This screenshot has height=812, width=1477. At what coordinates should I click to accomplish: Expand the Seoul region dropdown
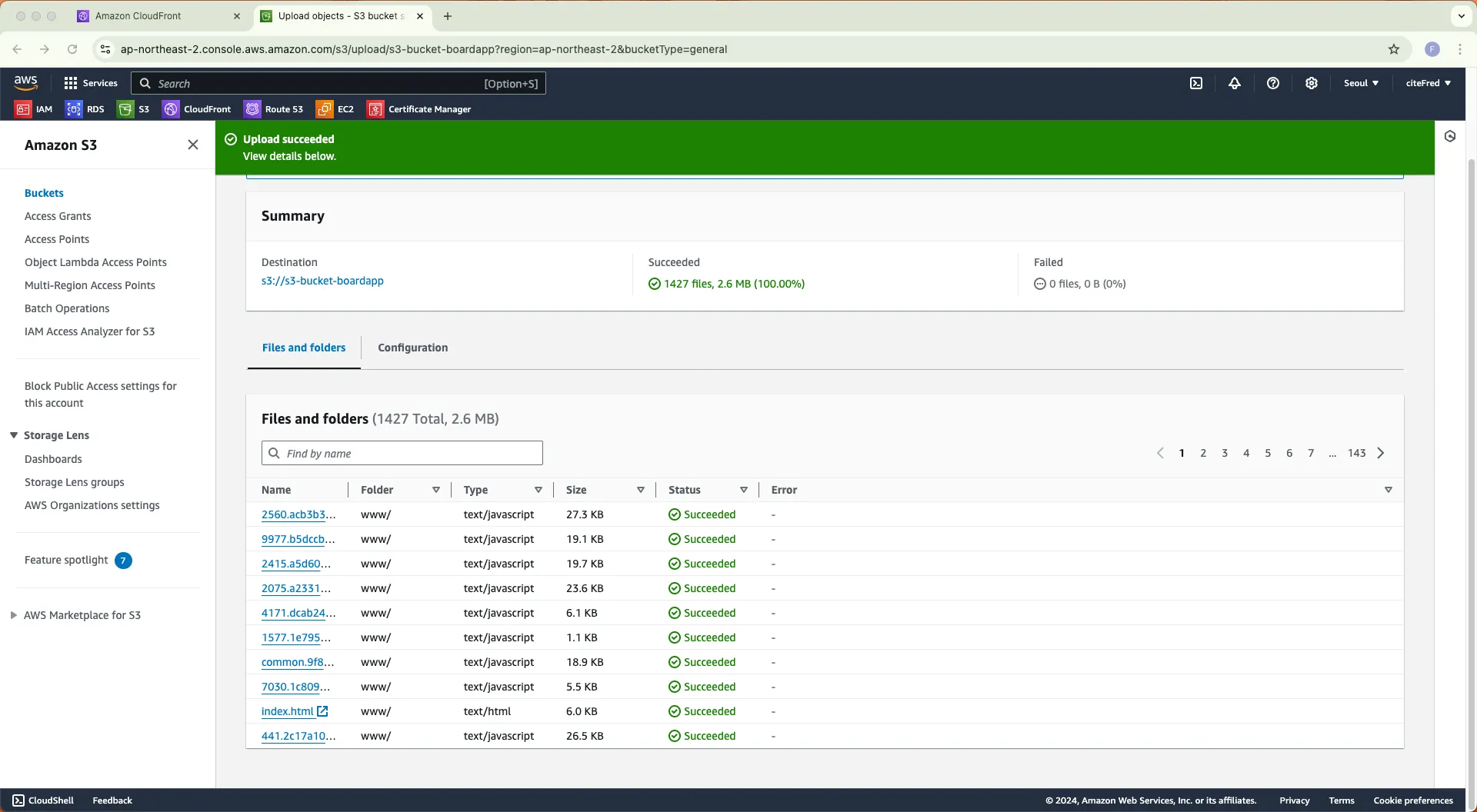(1361, 83)
